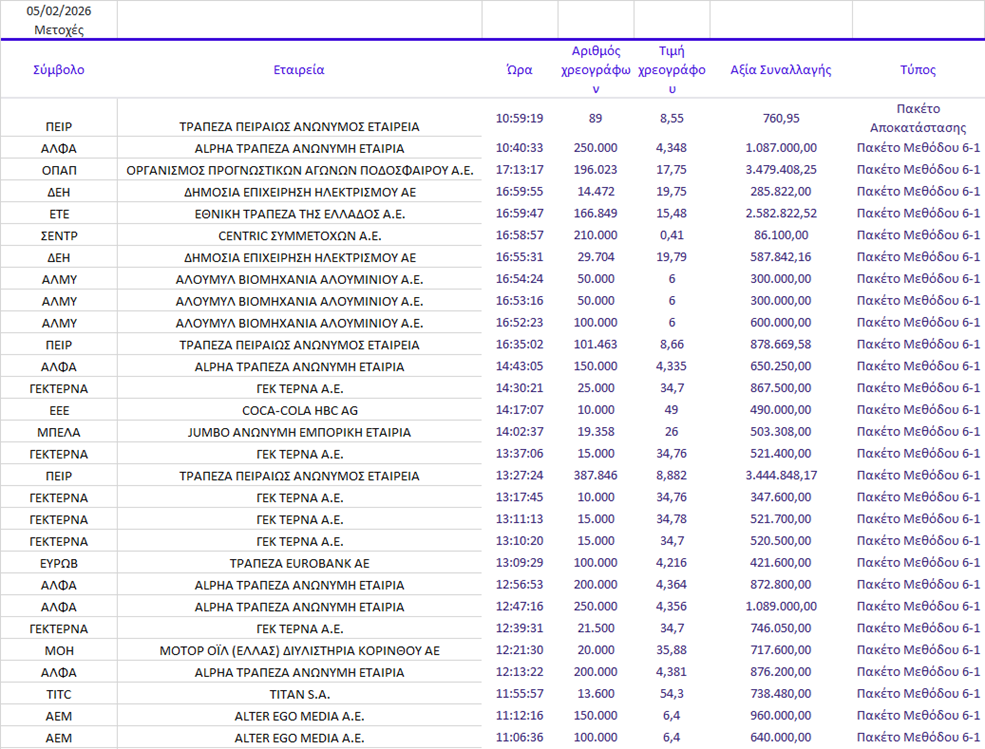This screenshot has width=985, height=749.
Task: Click the ΕΤΕ symbol cell
Action: [x=58, y=214]
